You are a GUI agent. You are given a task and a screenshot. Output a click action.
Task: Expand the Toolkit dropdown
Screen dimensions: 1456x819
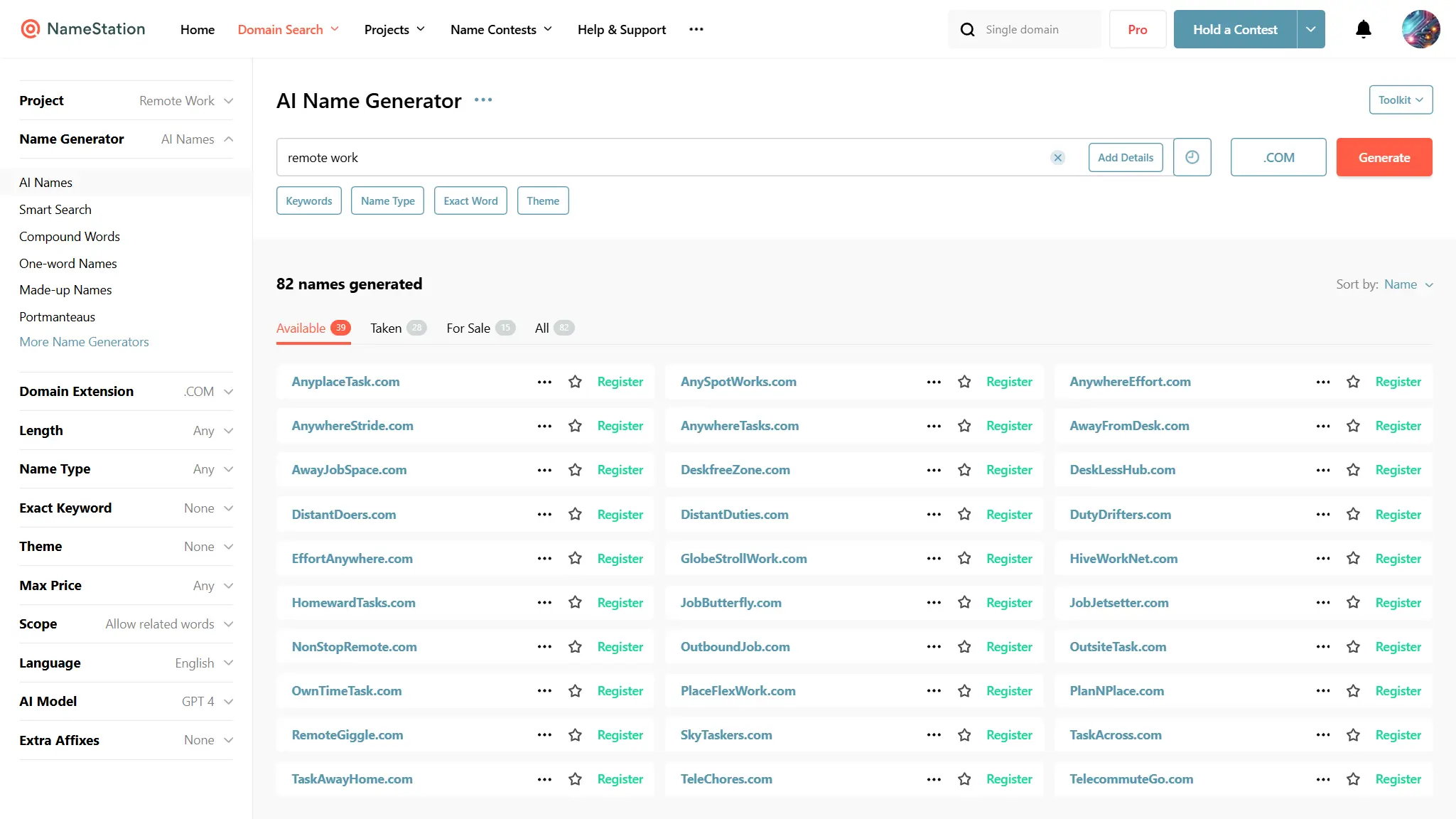[x=1400, y=100]
